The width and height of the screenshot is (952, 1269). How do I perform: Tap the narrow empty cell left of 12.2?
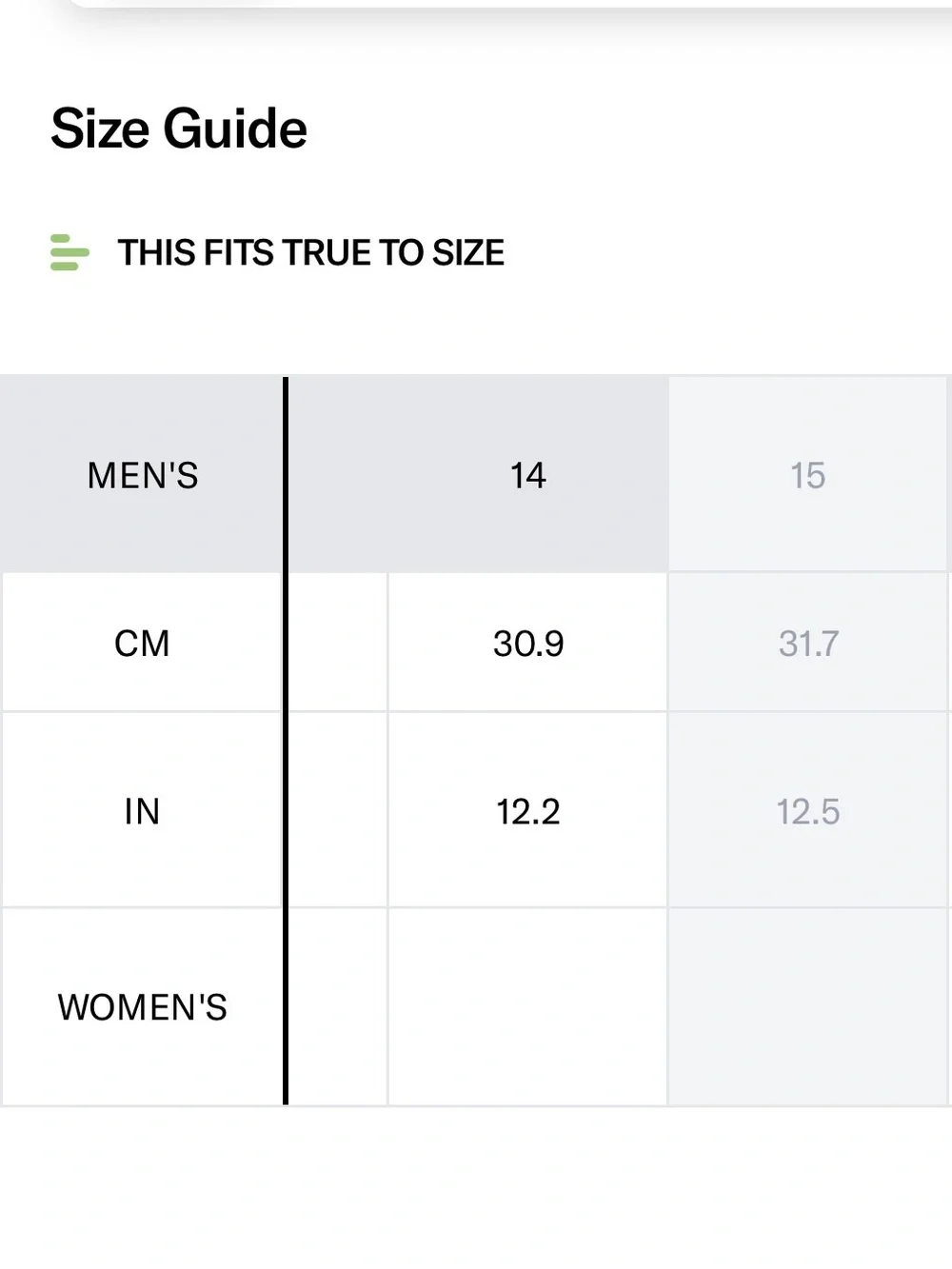click(x=338, y=811)
